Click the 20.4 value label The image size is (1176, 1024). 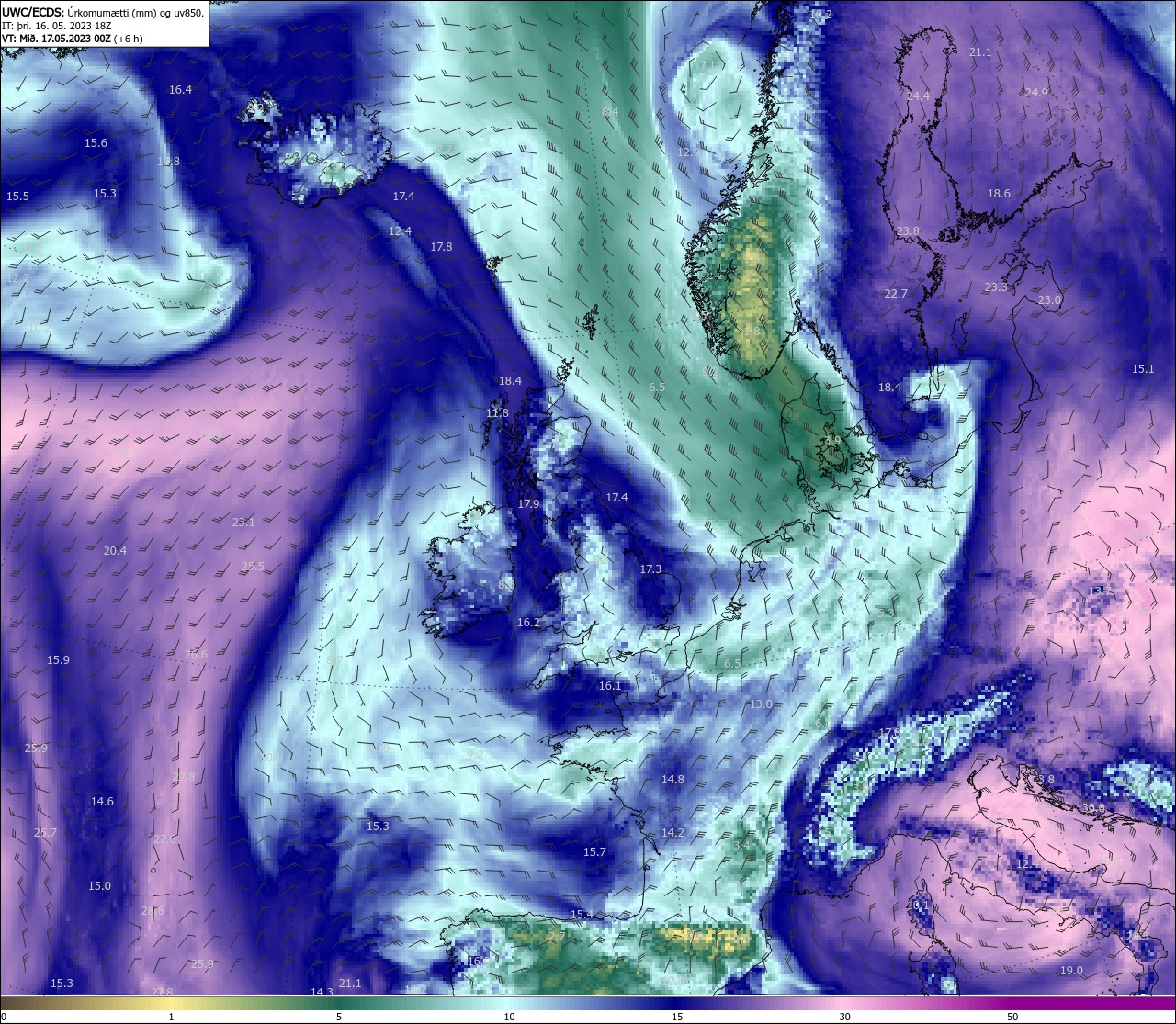115,551
